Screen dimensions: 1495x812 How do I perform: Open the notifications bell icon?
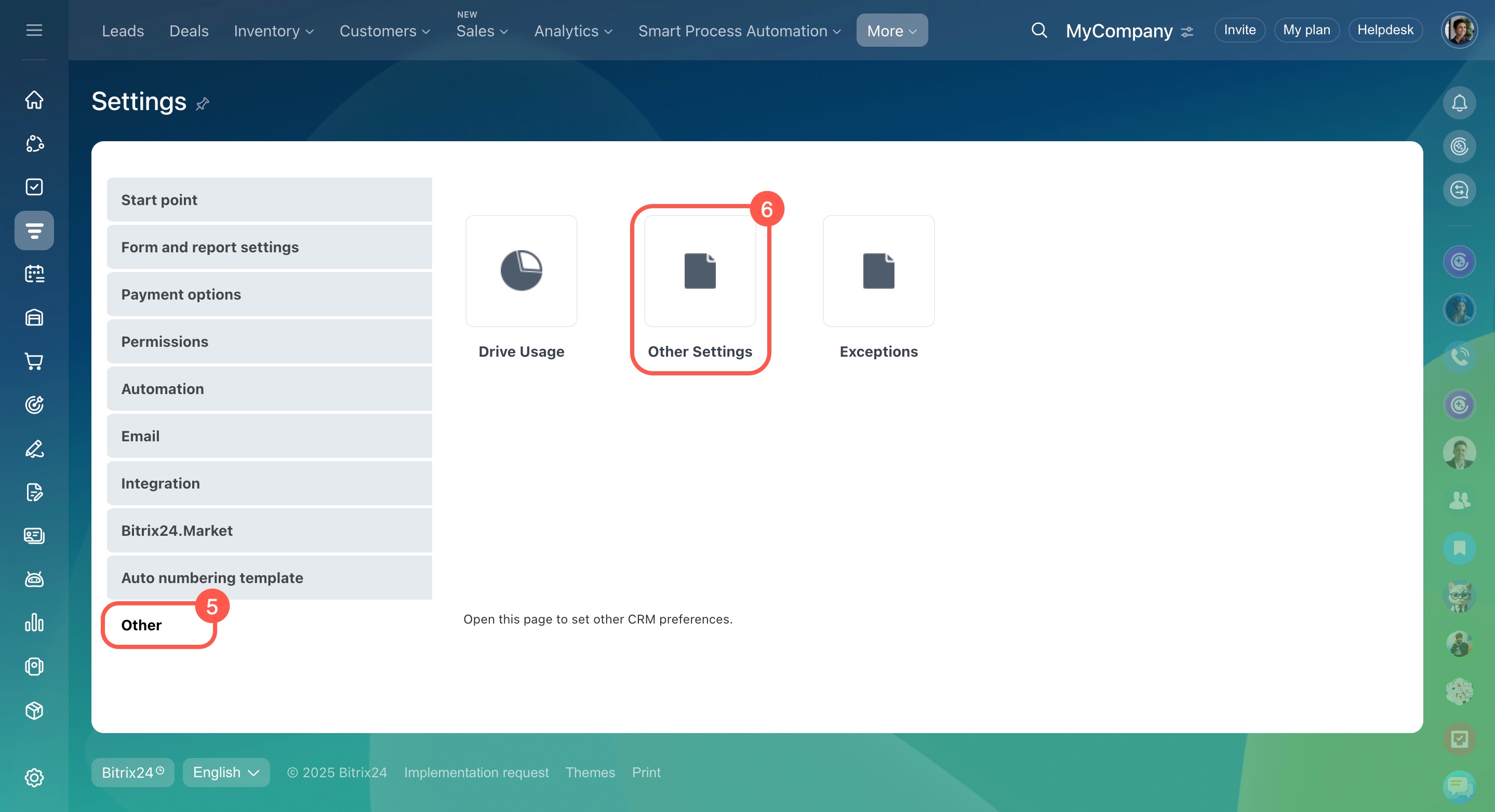click(1459, 103)
